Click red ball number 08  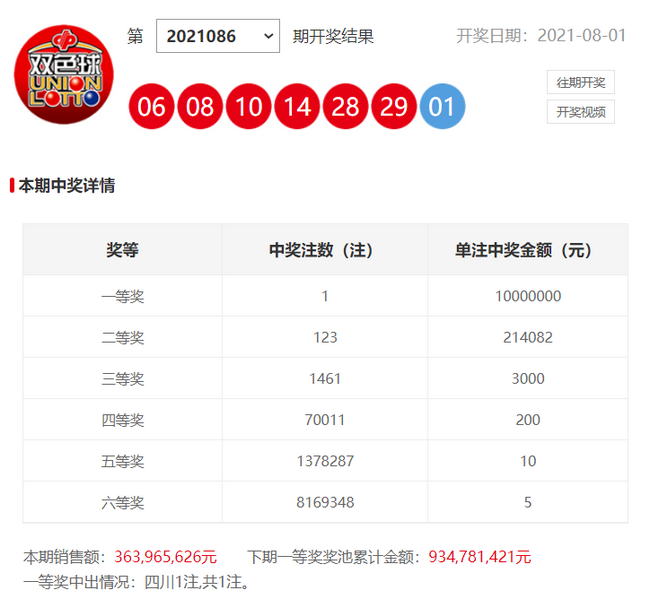point(201,107)
